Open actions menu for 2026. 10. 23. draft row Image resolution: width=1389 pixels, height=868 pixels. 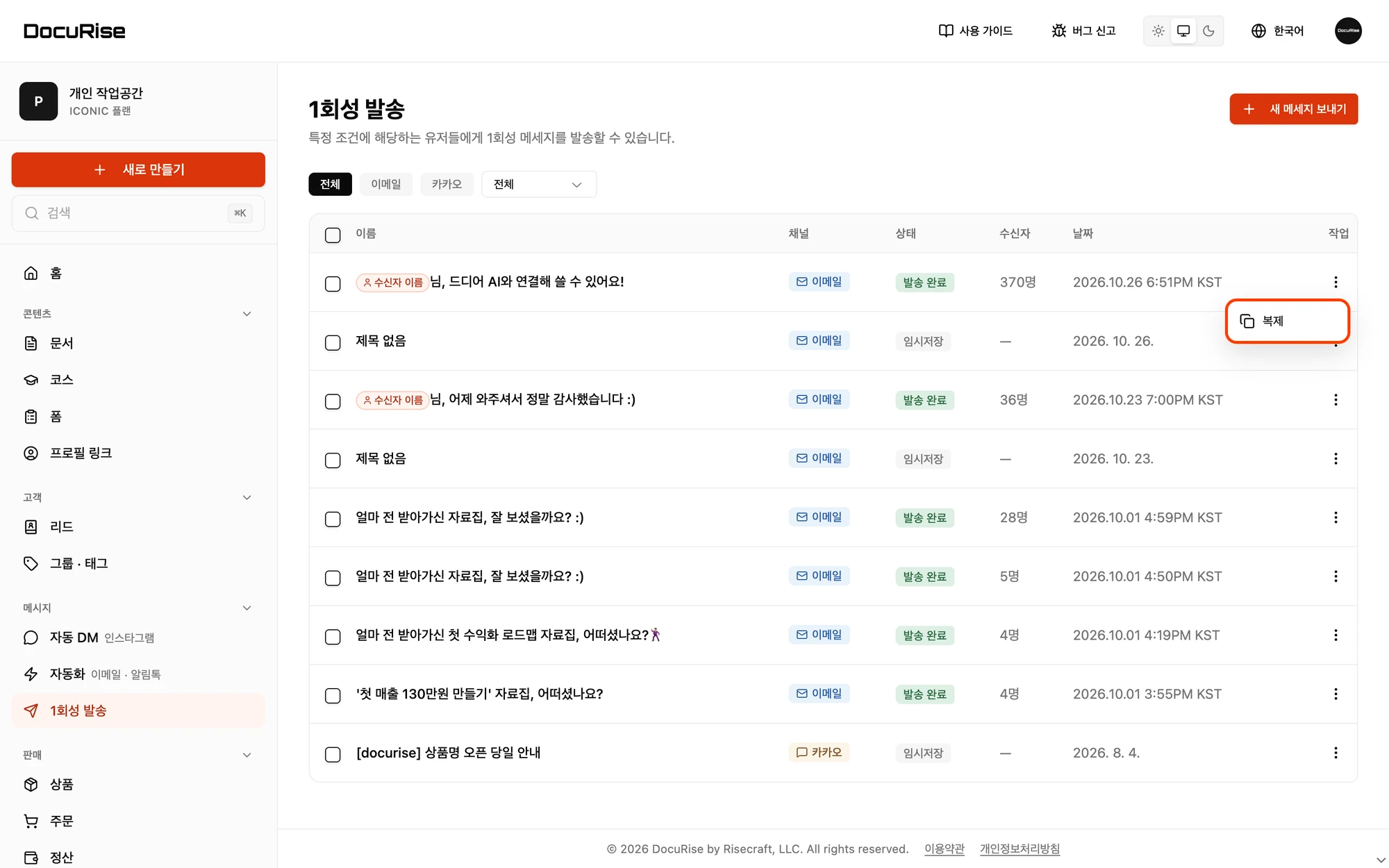(x=1336, y=458)
